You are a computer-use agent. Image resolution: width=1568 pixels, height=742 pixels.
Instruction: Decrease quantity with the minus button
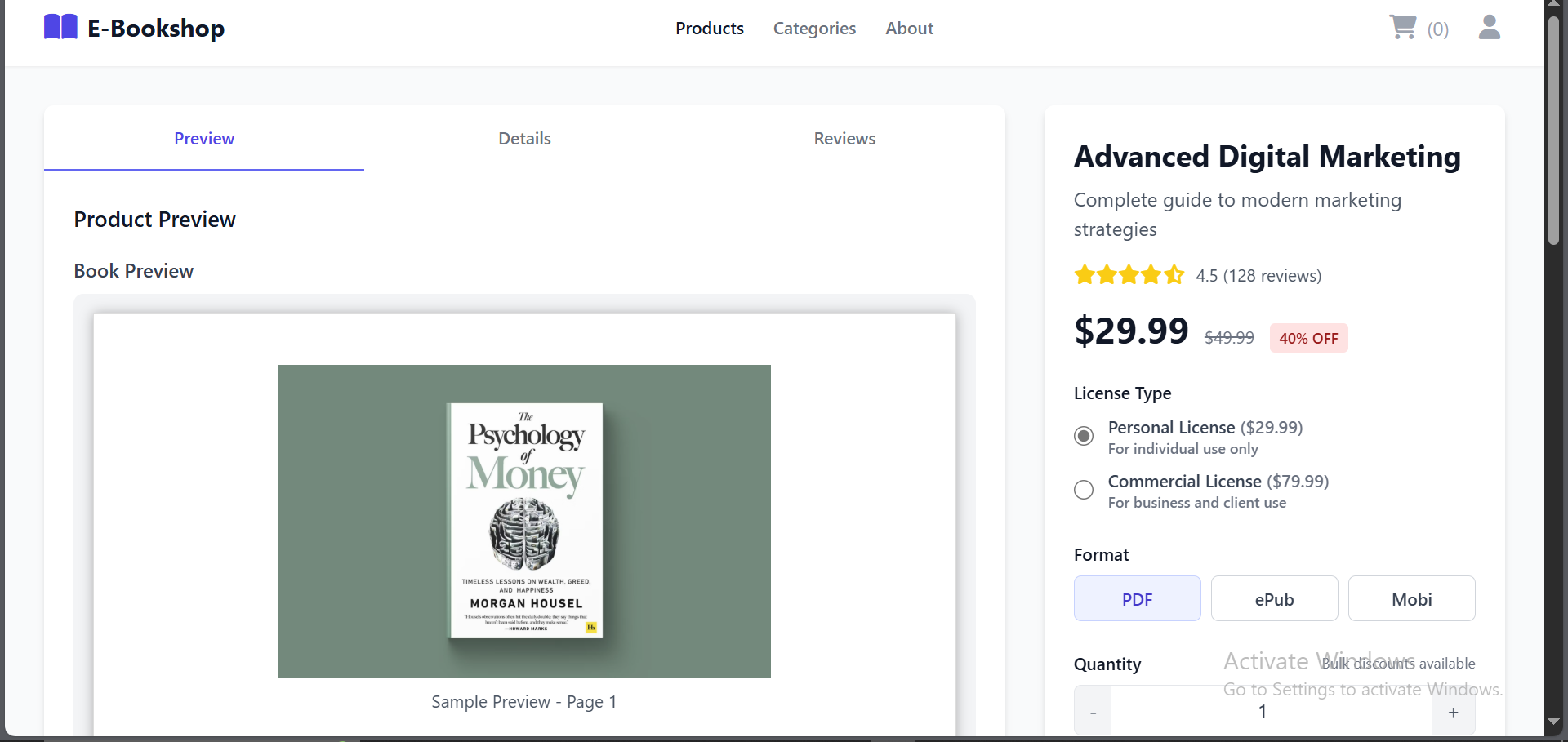click(x=1093, y=713)
